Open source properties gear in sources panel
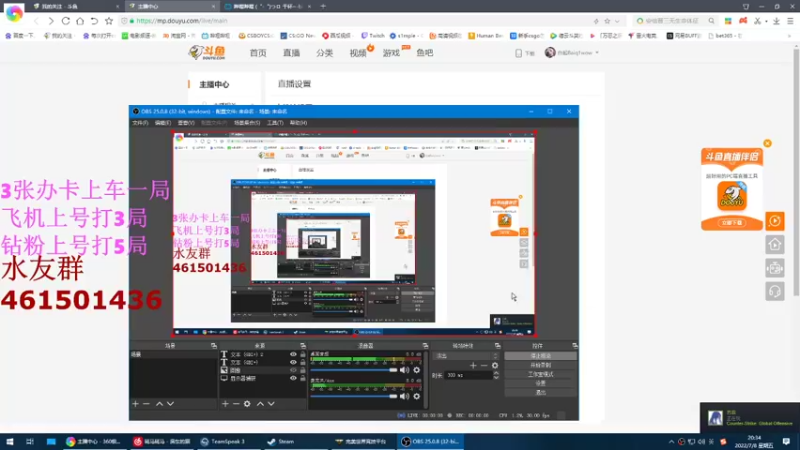Image resolution: width=800 pixels, height=450 pixels. (247, 404)
